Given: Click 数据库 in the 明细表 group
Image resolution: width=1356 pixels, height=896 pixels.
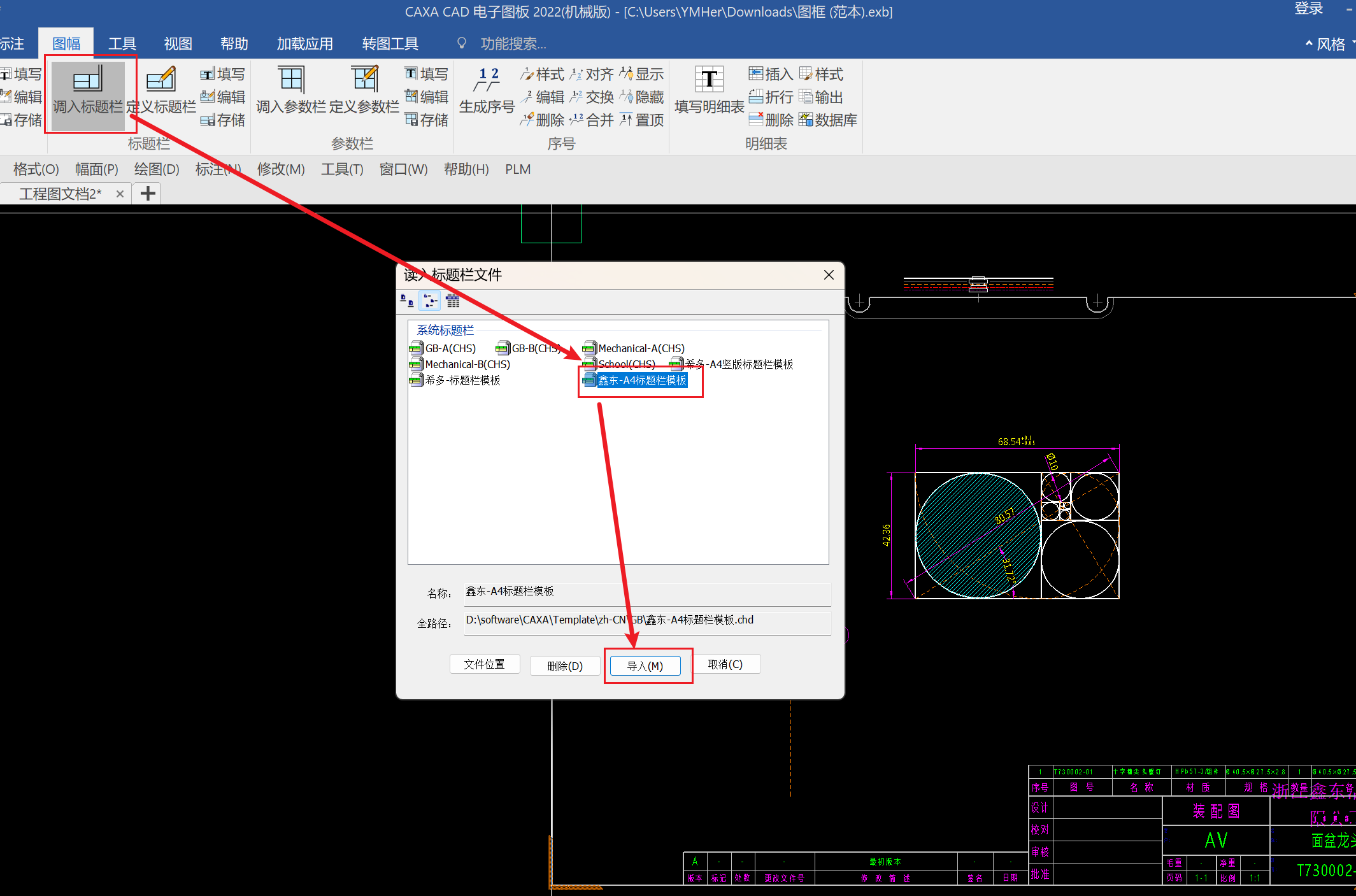Looking at the screenshot, I should (828, 120).
